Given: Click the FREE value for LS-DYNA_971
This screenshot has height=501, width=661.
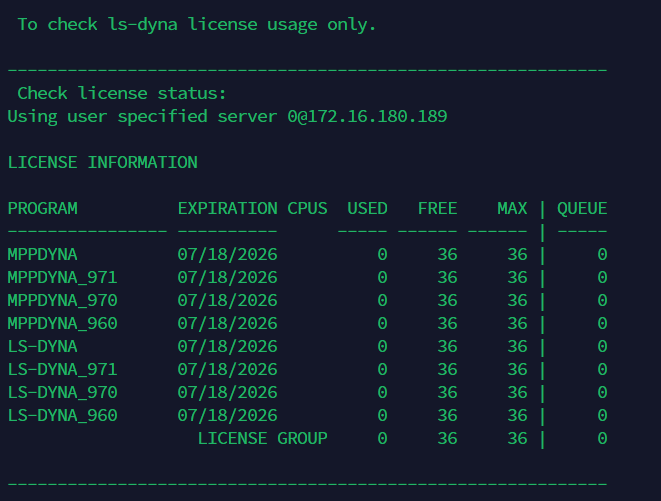Looking at the screenshot, I should (x=447, y=369).
